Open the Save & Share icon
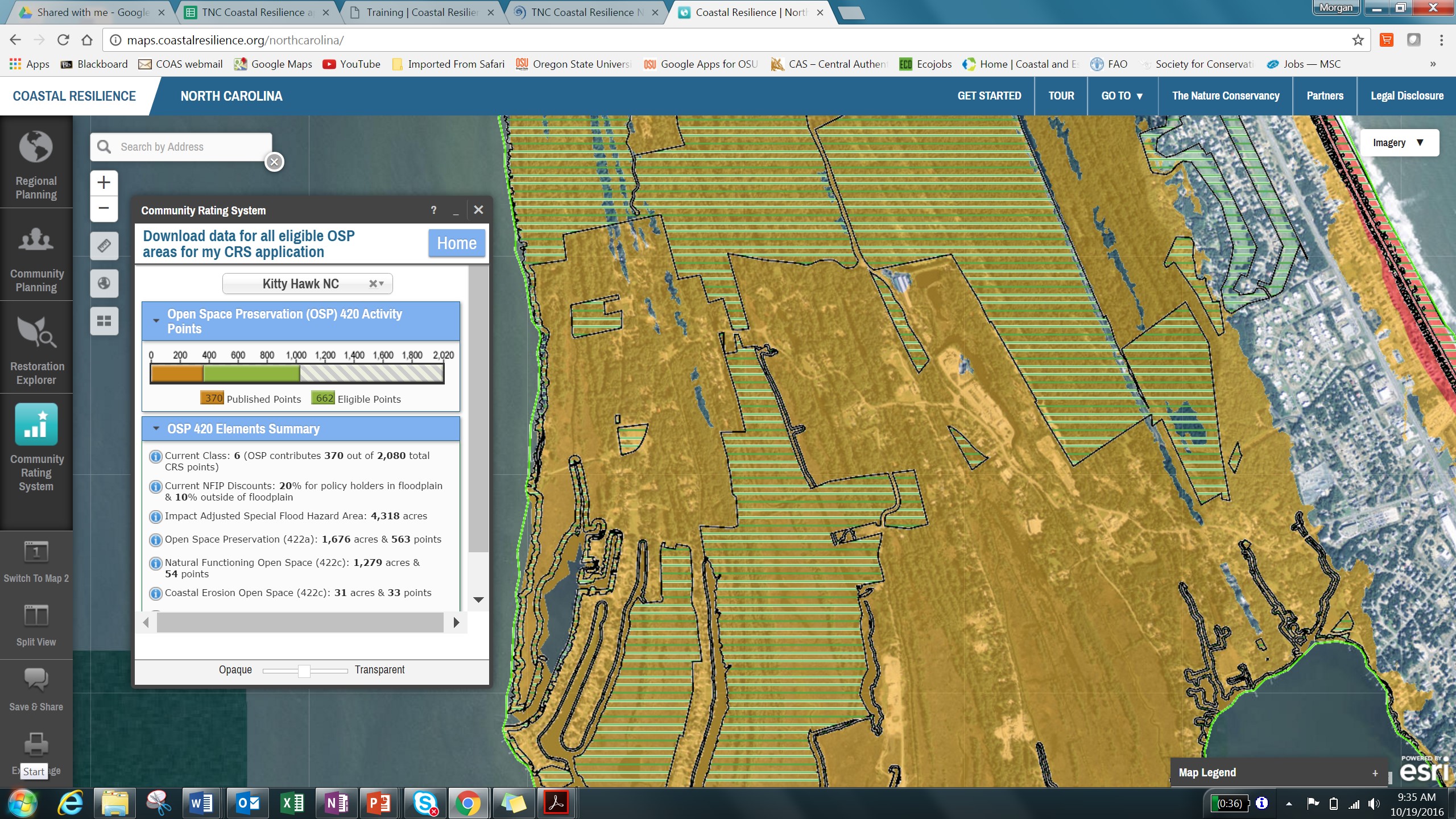 click(x=36, y=680)
